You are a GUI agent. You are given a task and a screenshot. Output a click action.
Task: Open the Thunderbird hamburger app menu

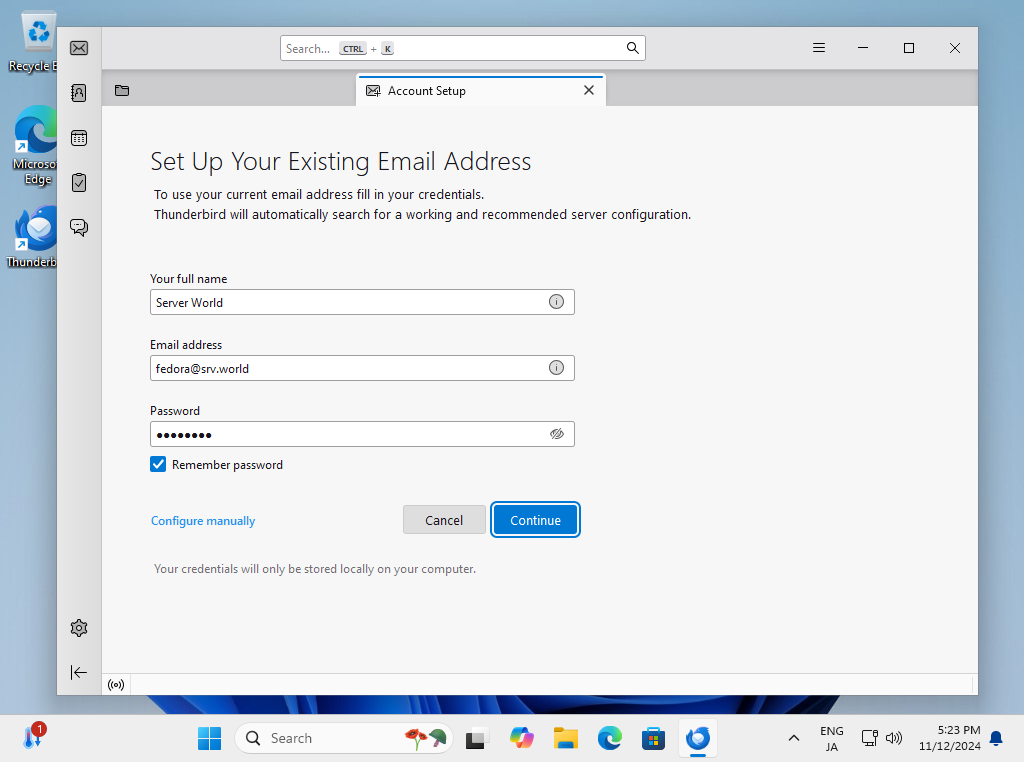818,48
